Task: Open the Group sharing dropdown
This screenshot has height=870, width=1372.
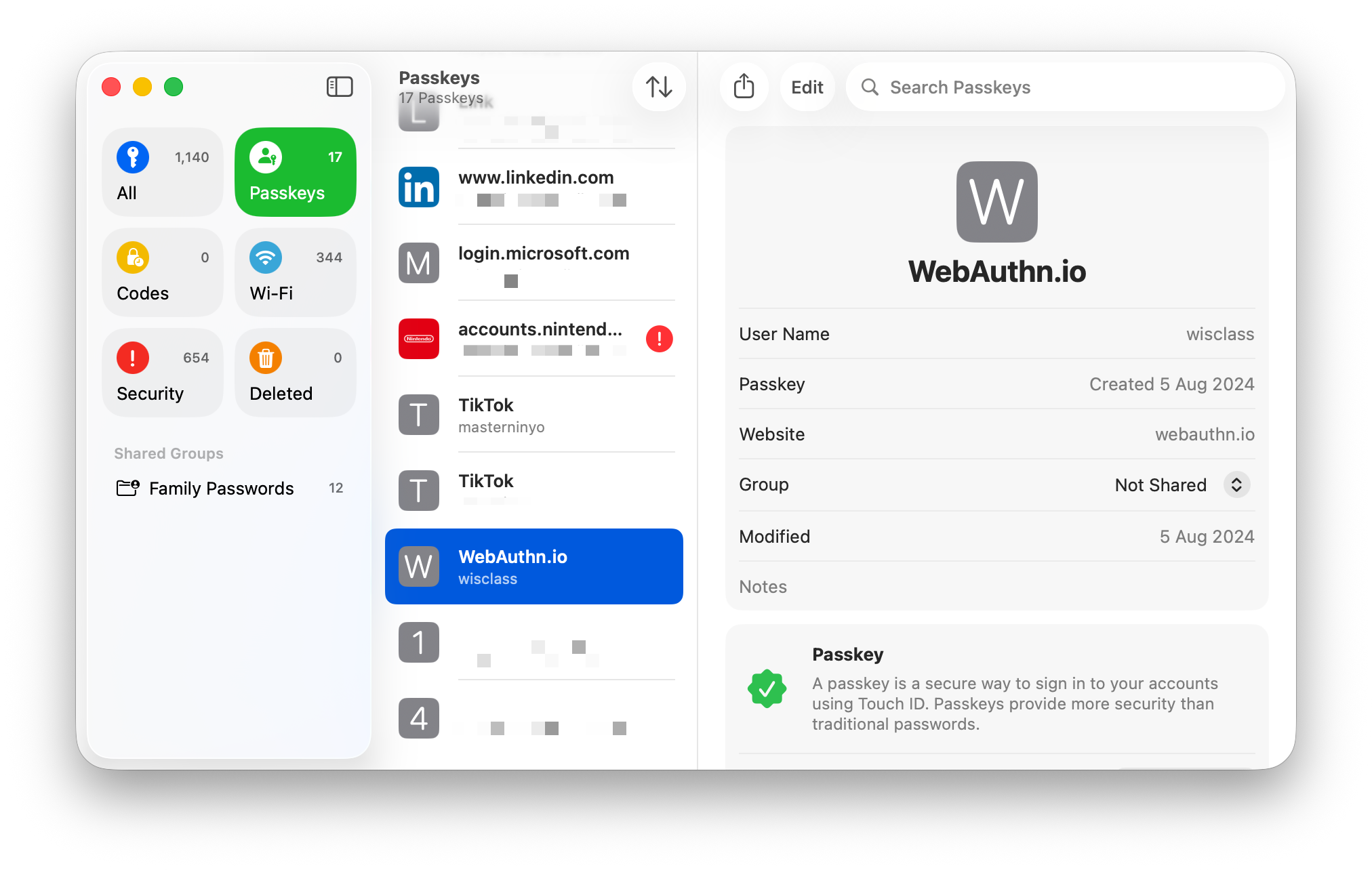Action: click(x=1237, y=485)
